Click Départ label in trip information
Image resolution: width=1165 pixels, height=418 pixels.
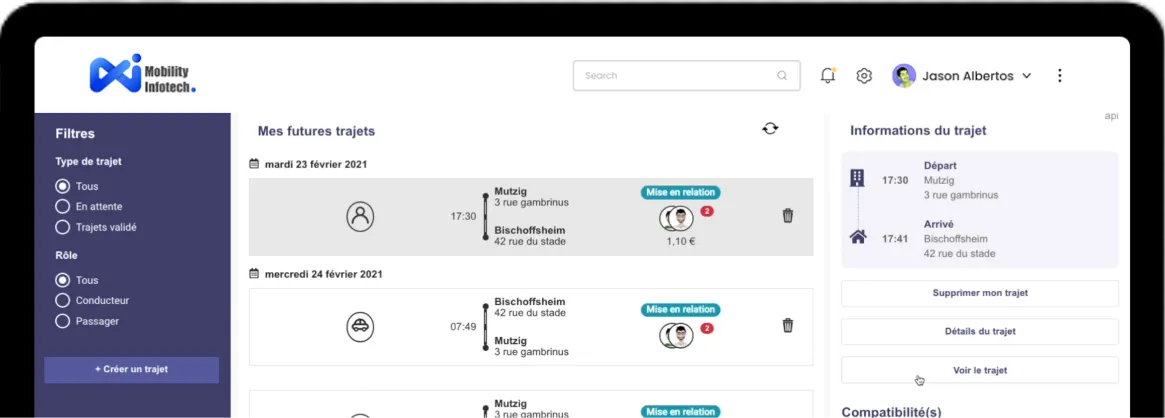(x=940, y=166)
